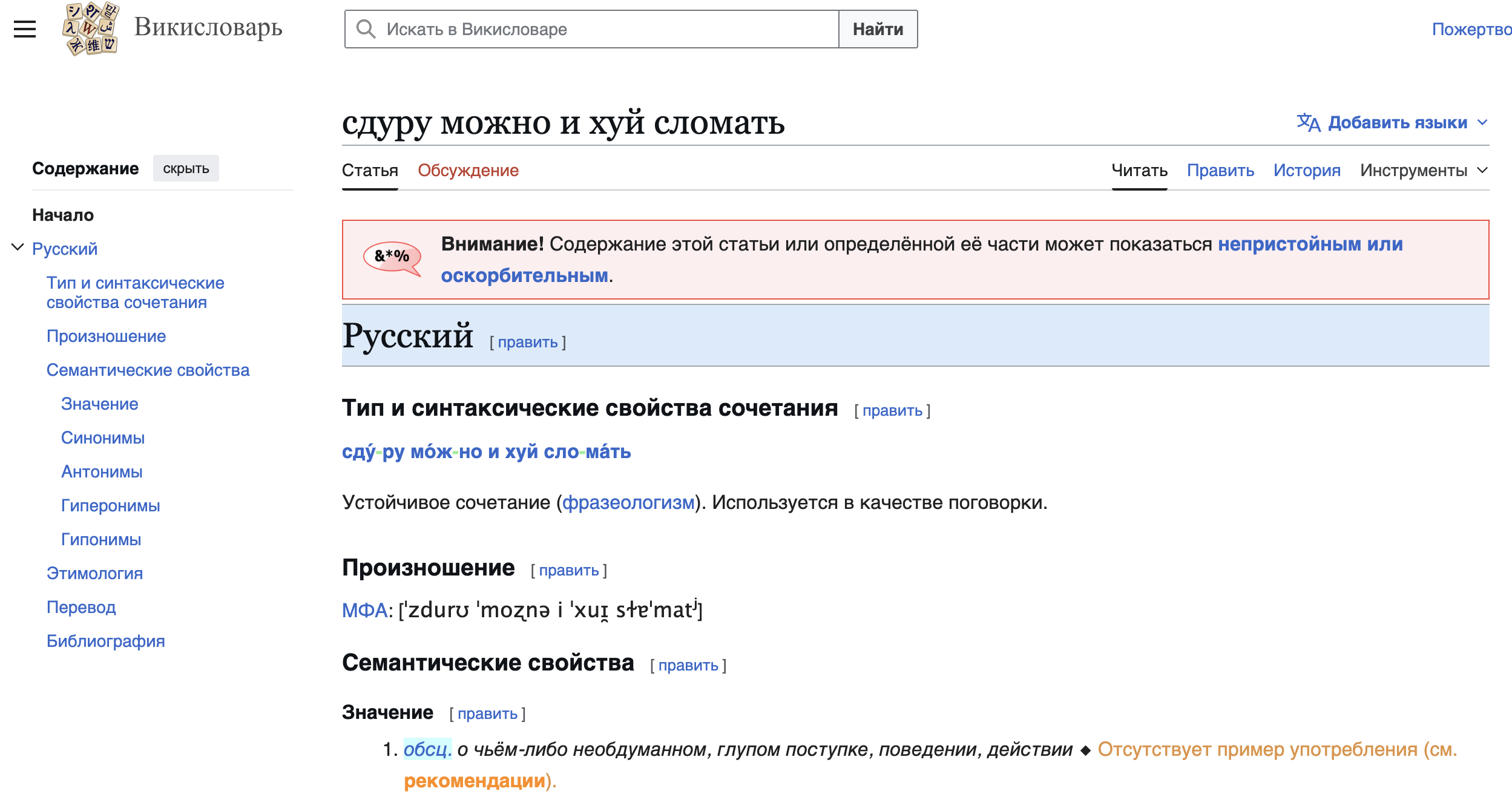Open the hamburger main menu
The image size is (1512, 800).
[x=25, y=28]
